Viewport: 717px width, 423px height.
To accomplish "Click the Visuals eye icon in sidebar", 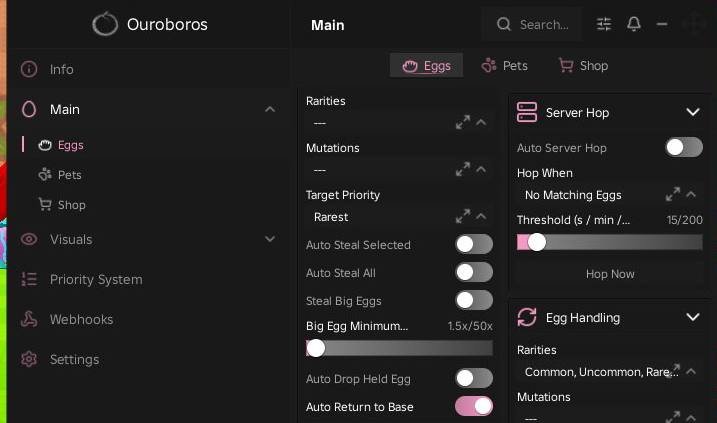I will [x=29, y=239].
